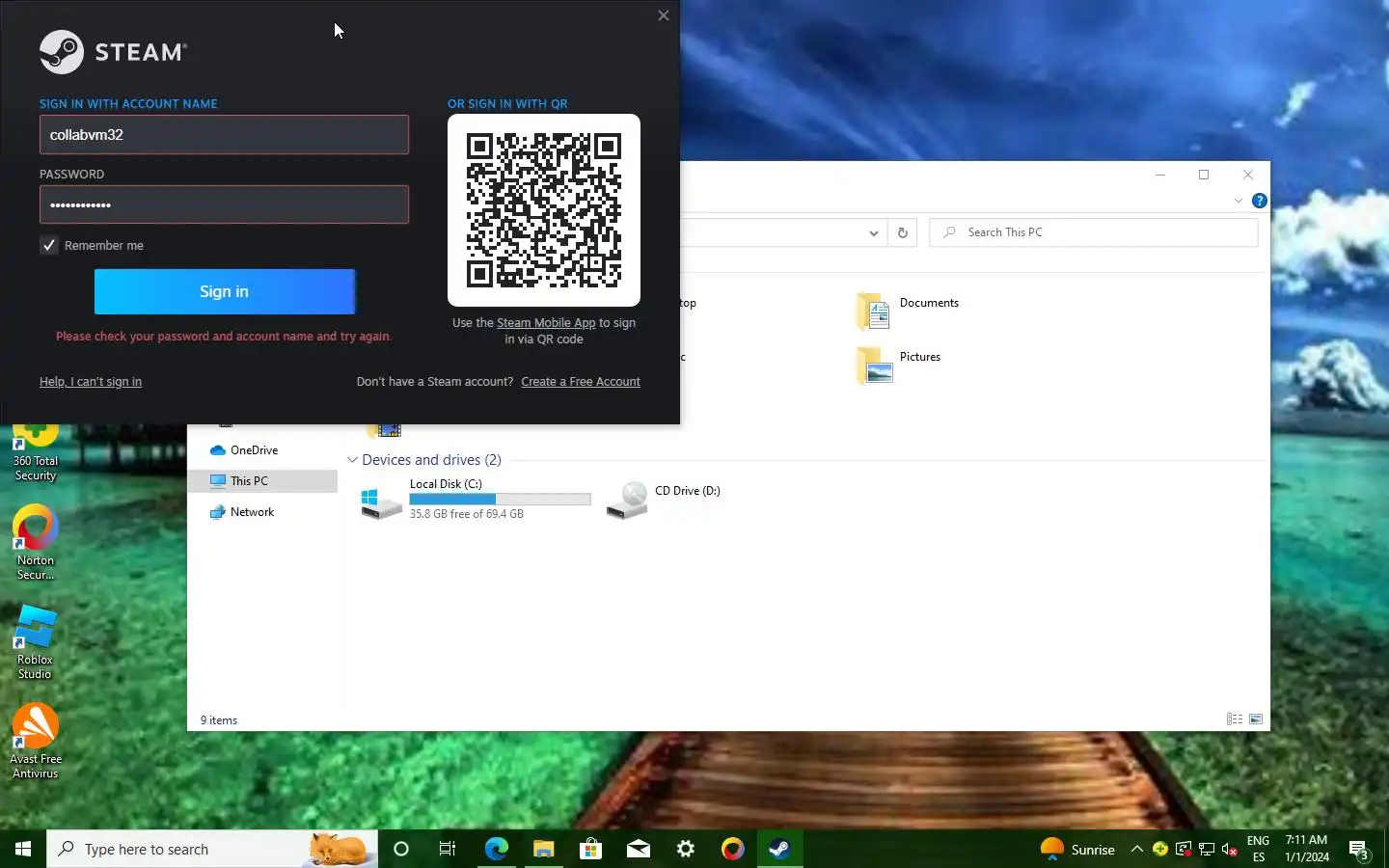Open Roblox Studio desktop shortcut
Screen dimensions: 1389x868
click(x=36, y=642)
